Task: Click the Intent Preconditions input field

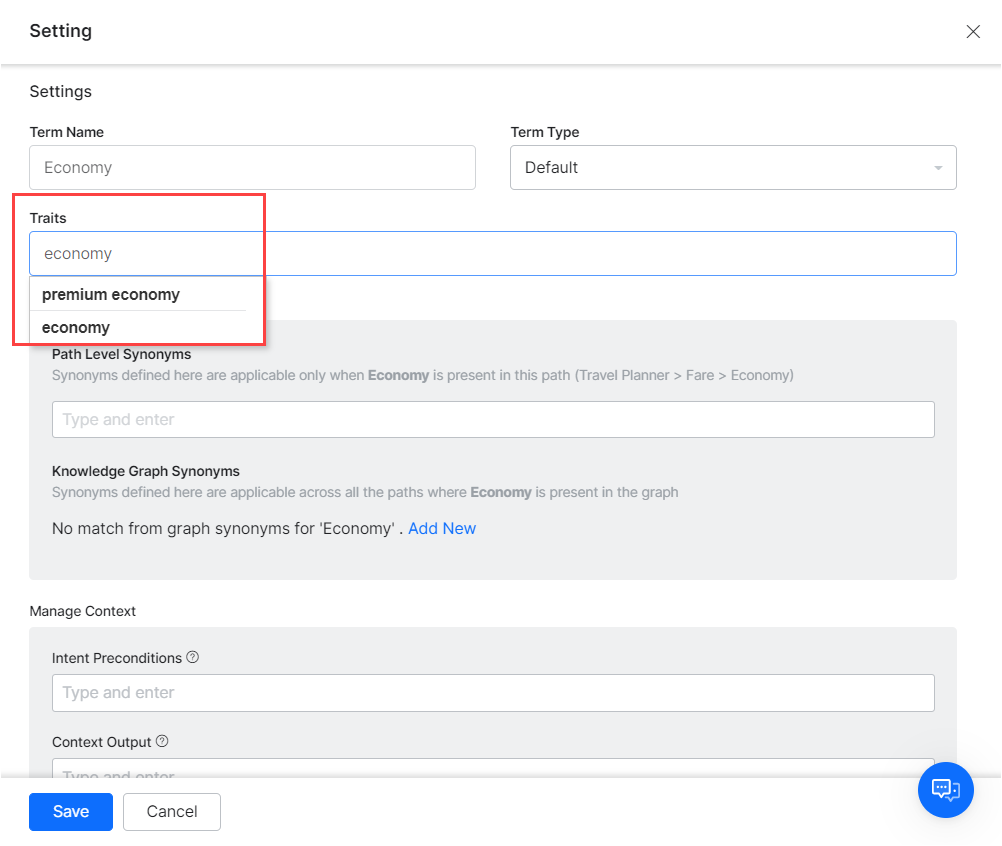Action: point(493,692)
